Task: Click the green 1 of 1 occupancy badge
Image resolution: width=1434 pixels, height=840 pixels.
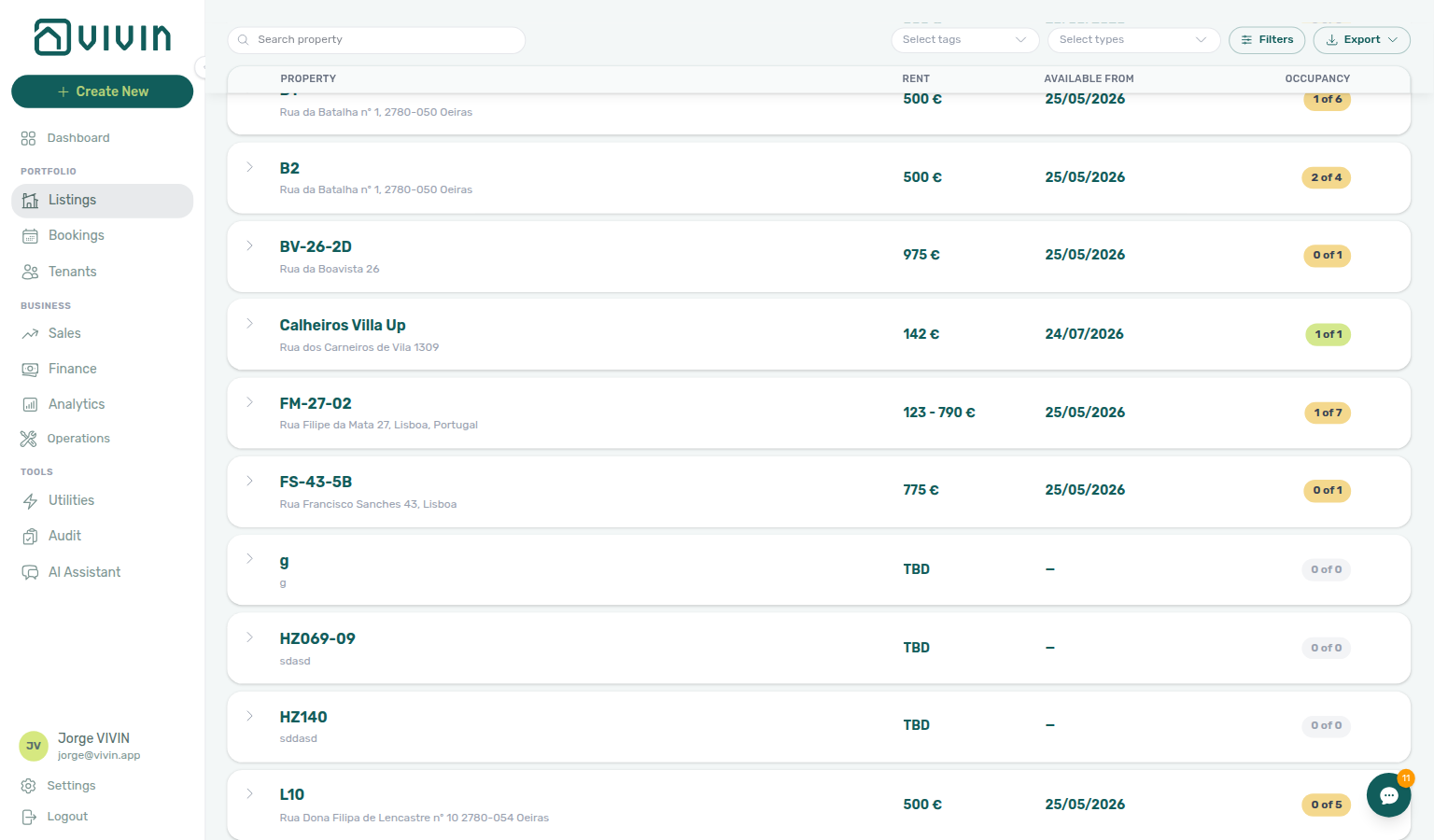Action: click(x=1328, y=334)
